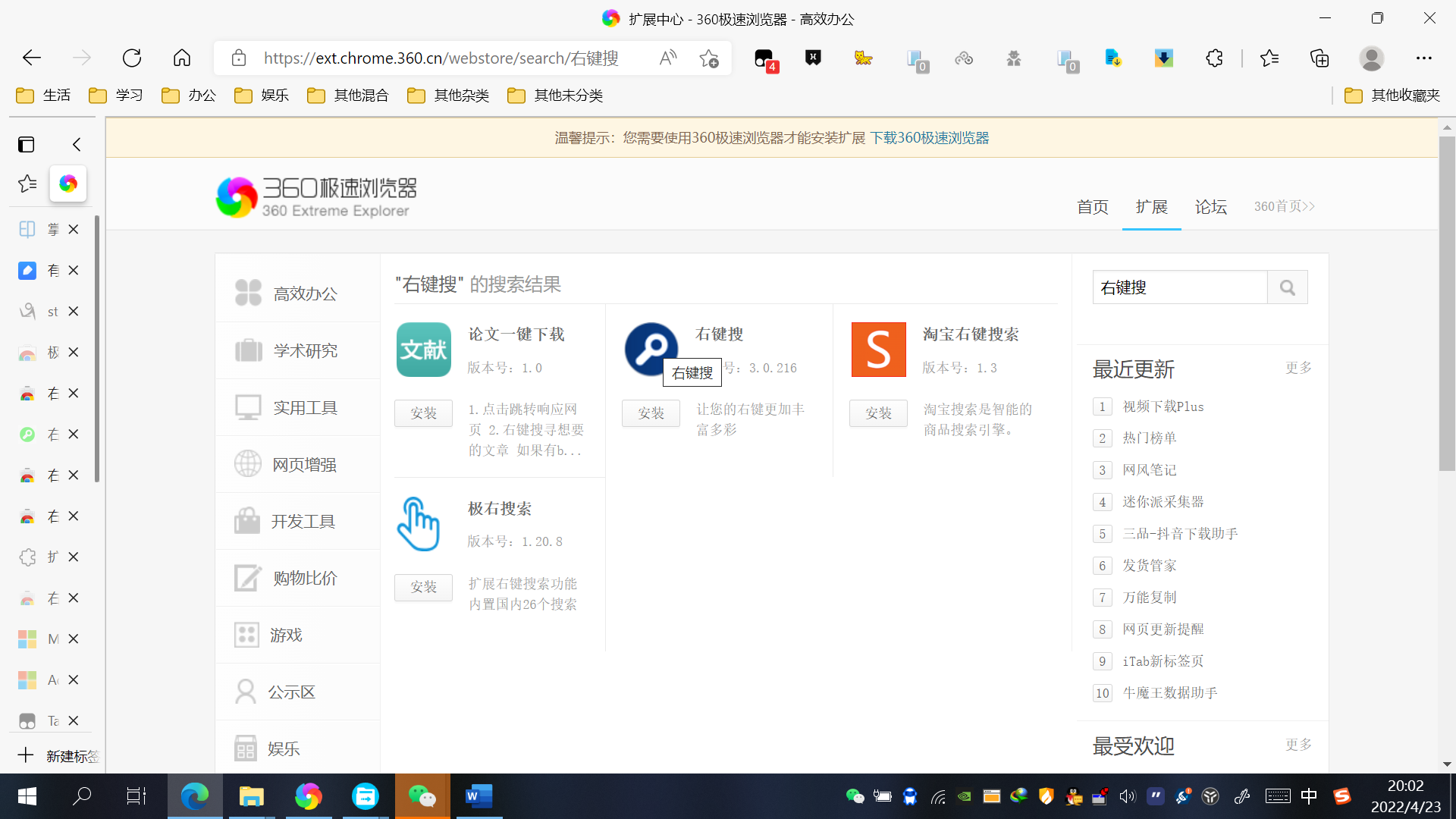Open the collections icon
1456x819 pixels.
(x=1319, y=58)
